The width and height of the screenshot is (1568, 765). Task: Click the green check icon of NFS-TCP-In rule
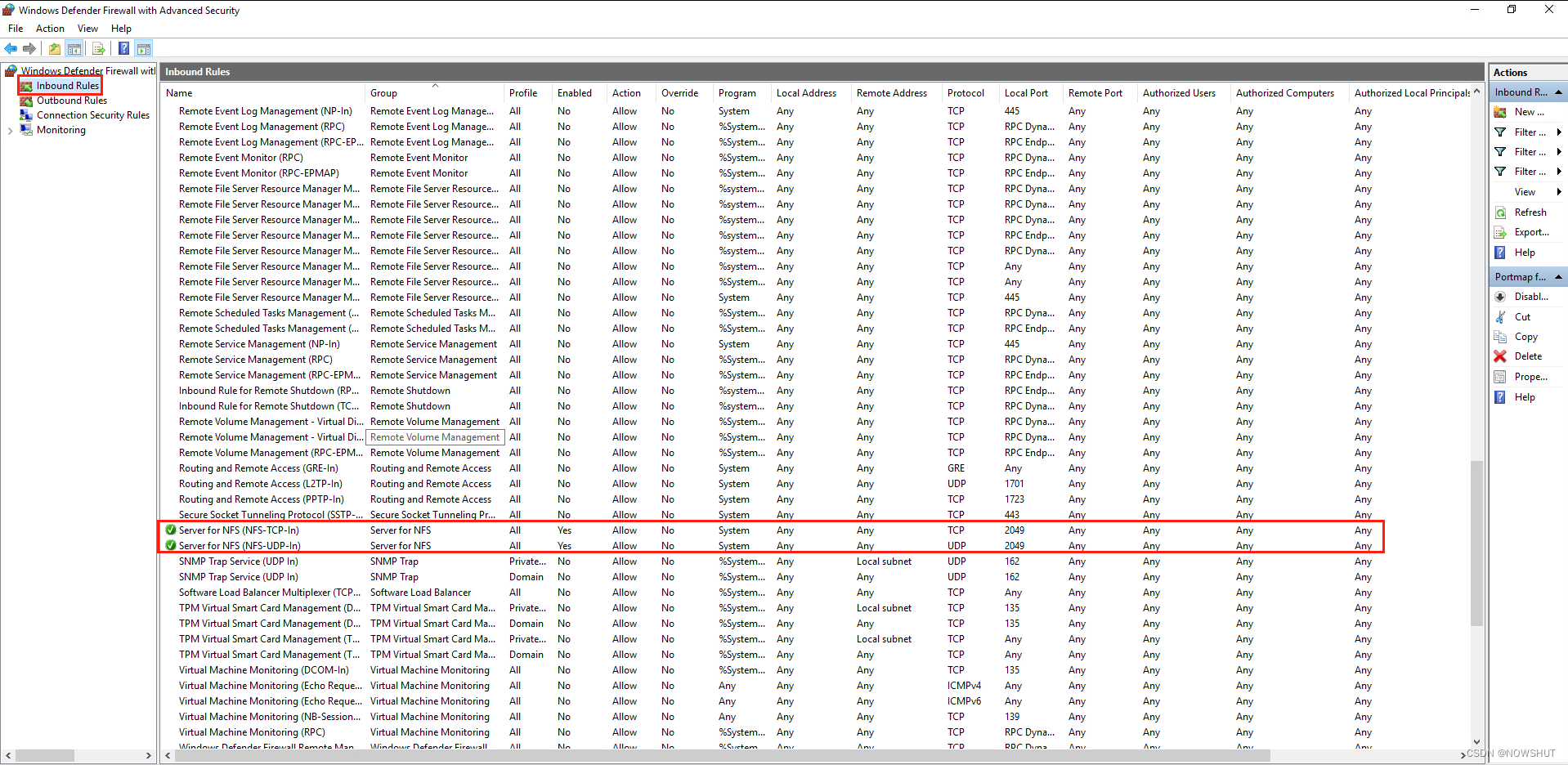tap(171, 530)
